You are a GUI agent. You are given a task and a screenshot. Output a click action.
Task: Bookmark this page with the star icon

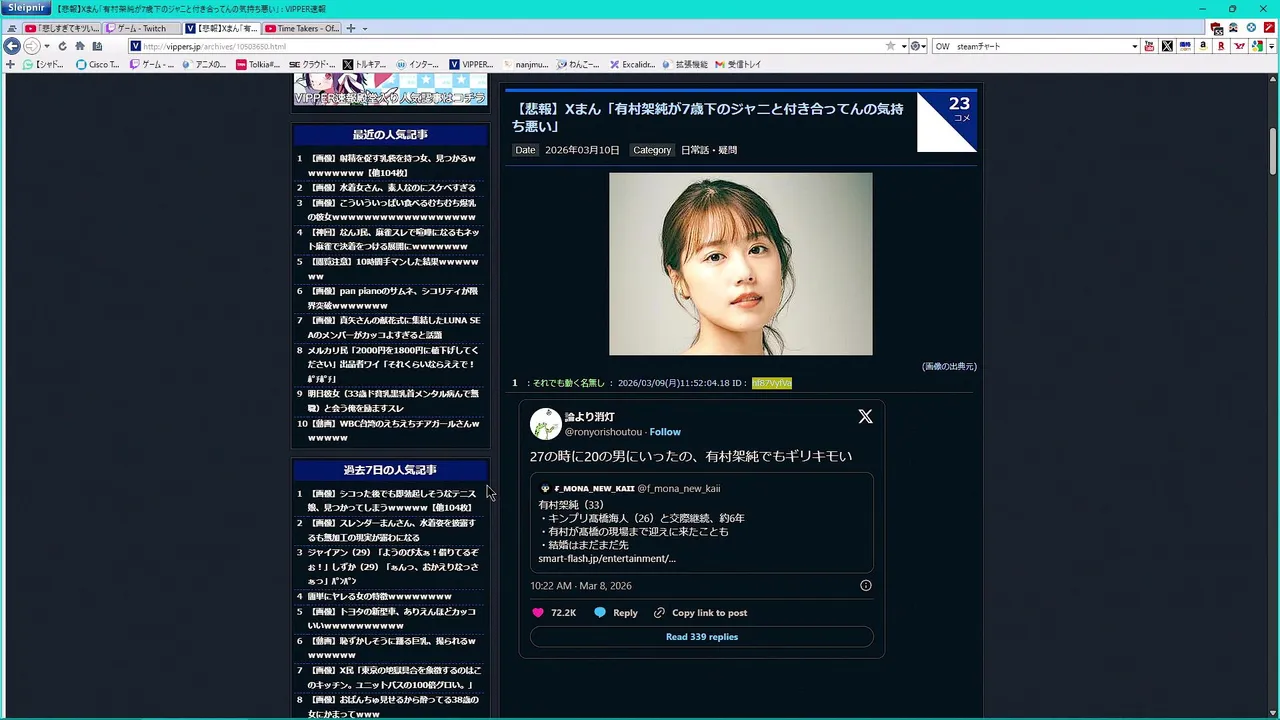pos(890,46)
